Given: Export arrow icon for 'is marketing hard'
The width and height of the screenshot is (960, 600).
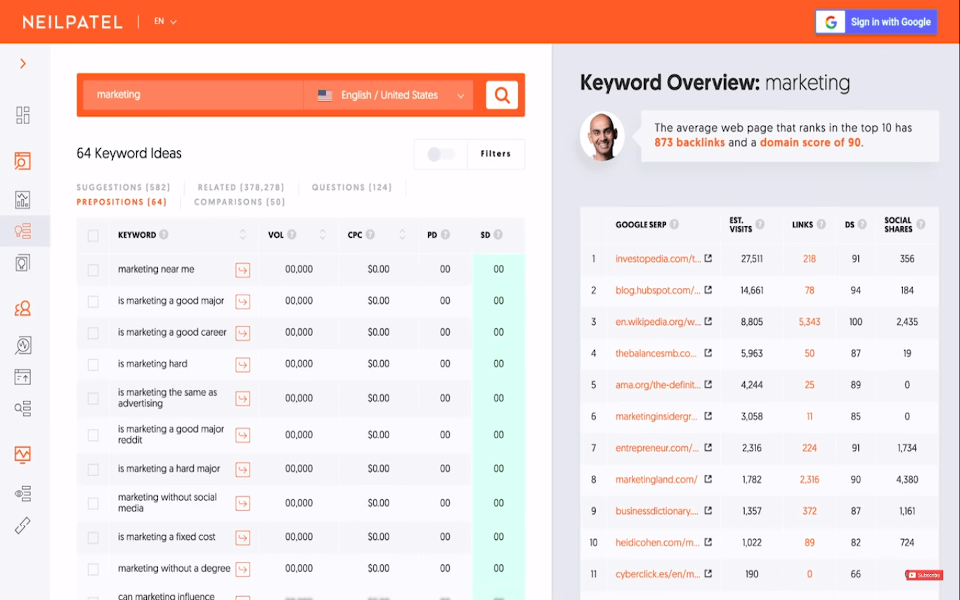Looking at the screenshot, I should click(242, 365).
